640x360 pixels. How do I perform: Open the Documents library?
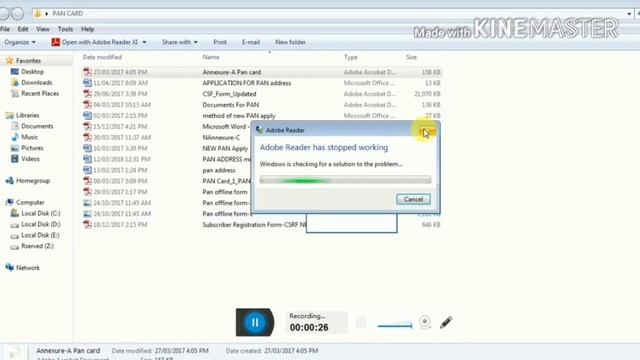point(37,126)
